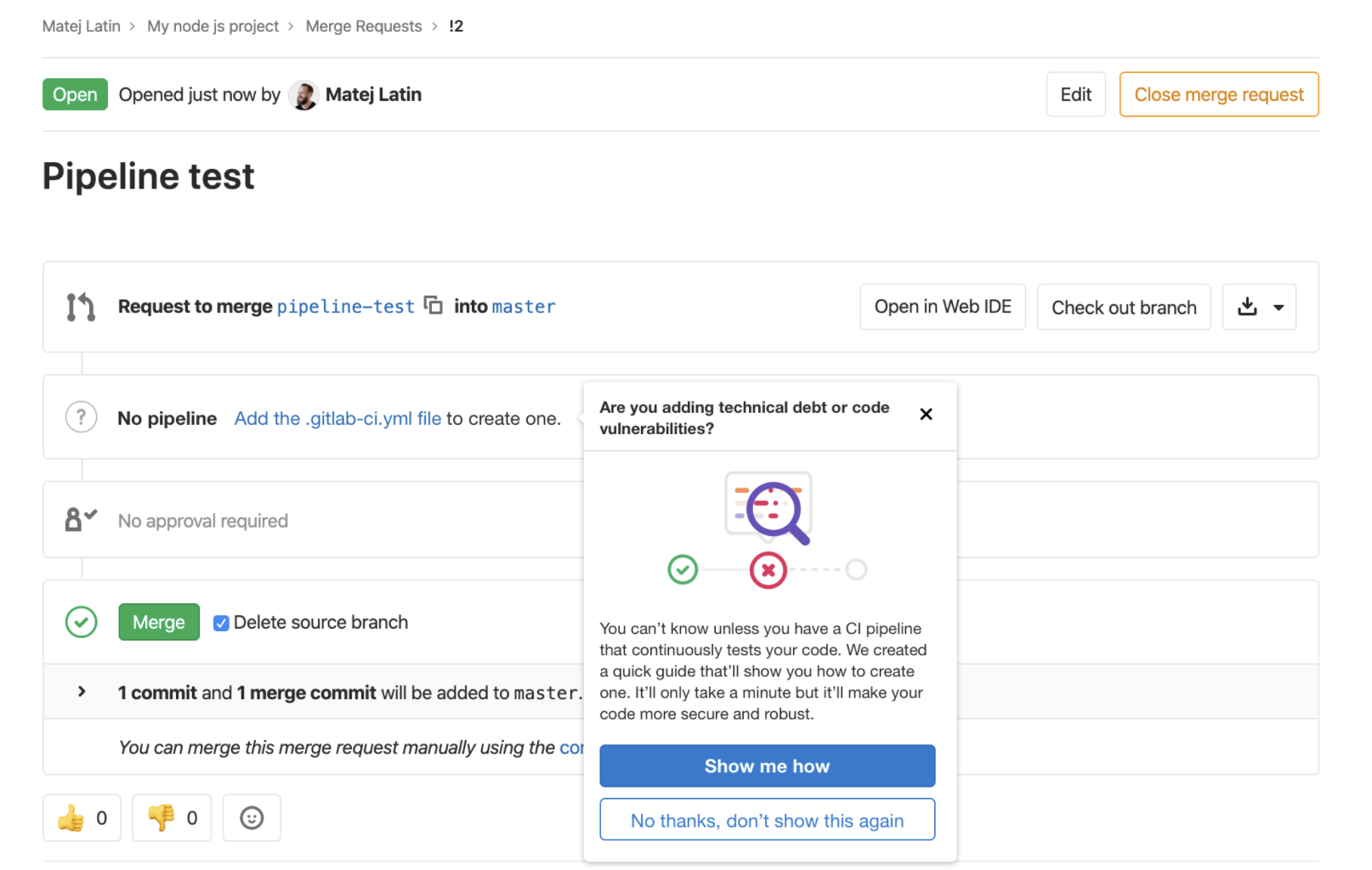Image resolution: width=1372 pixels, height=870 pixels.
Task: Open the add reaction smiley picker
Action: [252, 818]
